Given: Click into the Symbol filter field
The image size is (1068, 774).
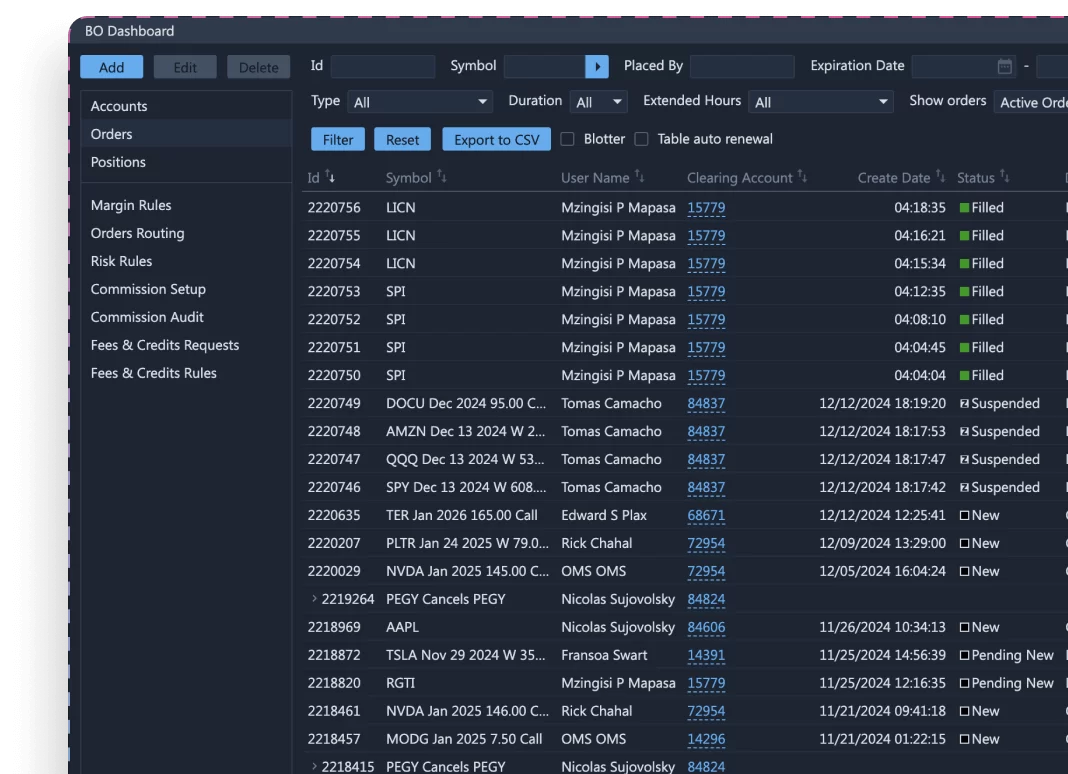Looking at the screenshot, I should (545, 66).
